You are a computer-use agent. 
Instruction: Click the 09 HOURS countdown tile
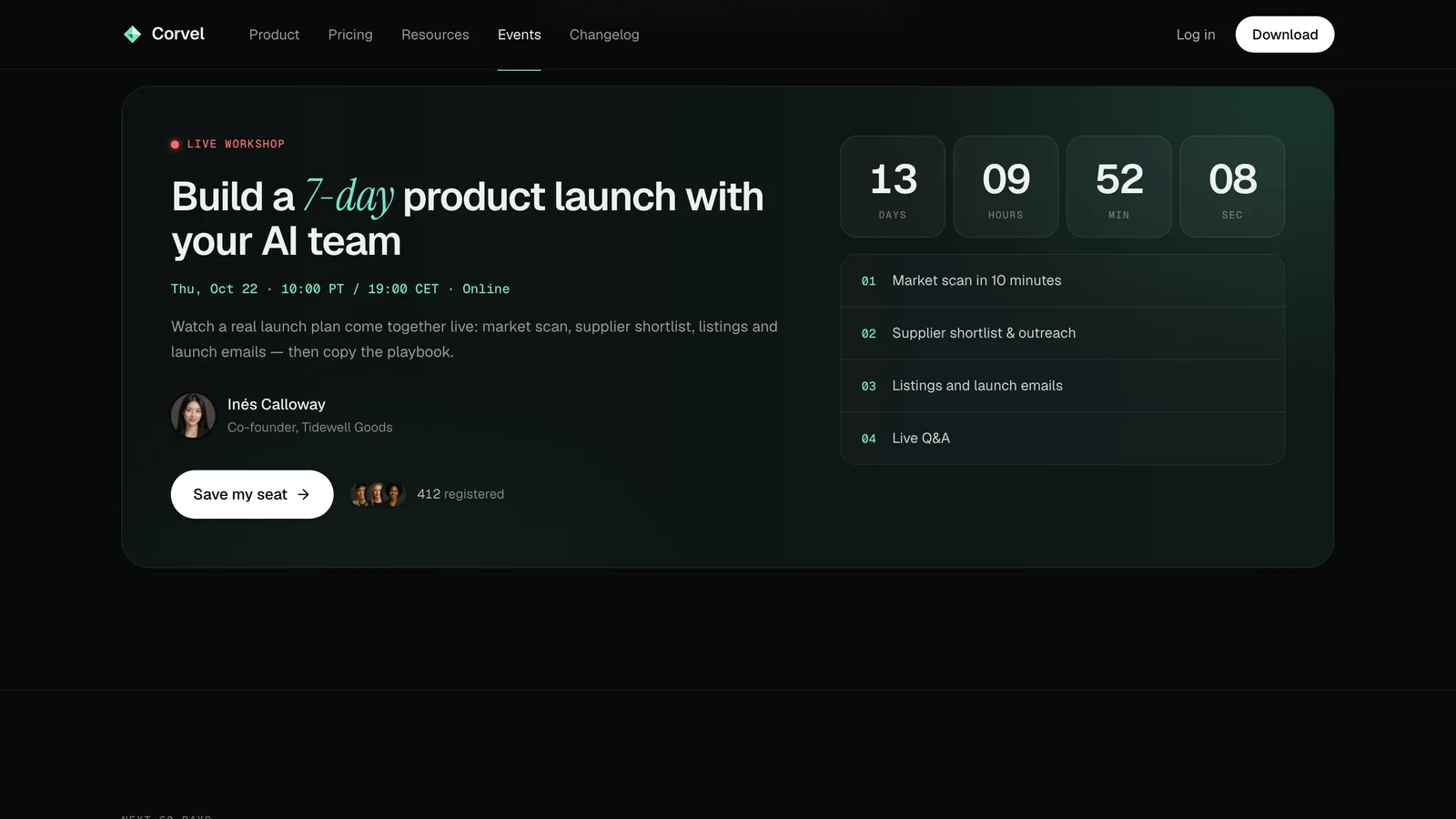[1006, 187]
